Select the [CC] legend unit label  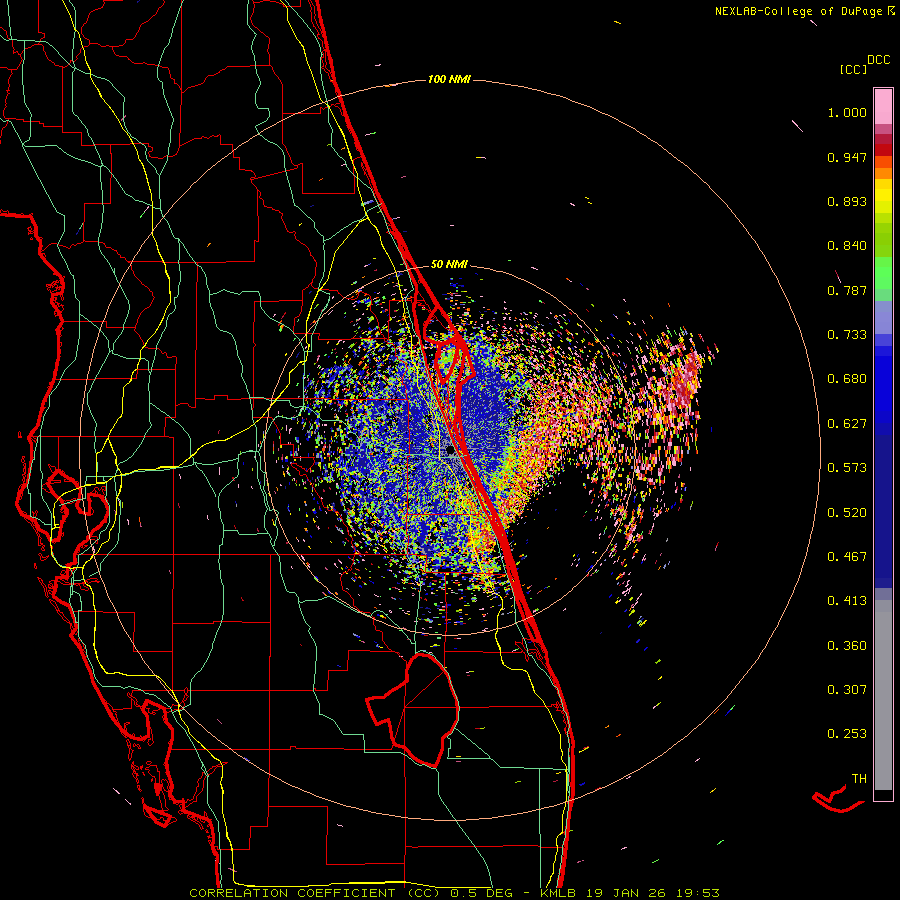point(853,69)
